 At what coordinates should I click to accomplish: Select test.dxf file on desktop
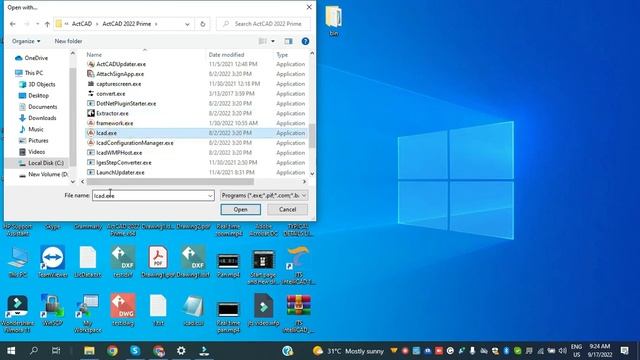coord(123,262)
